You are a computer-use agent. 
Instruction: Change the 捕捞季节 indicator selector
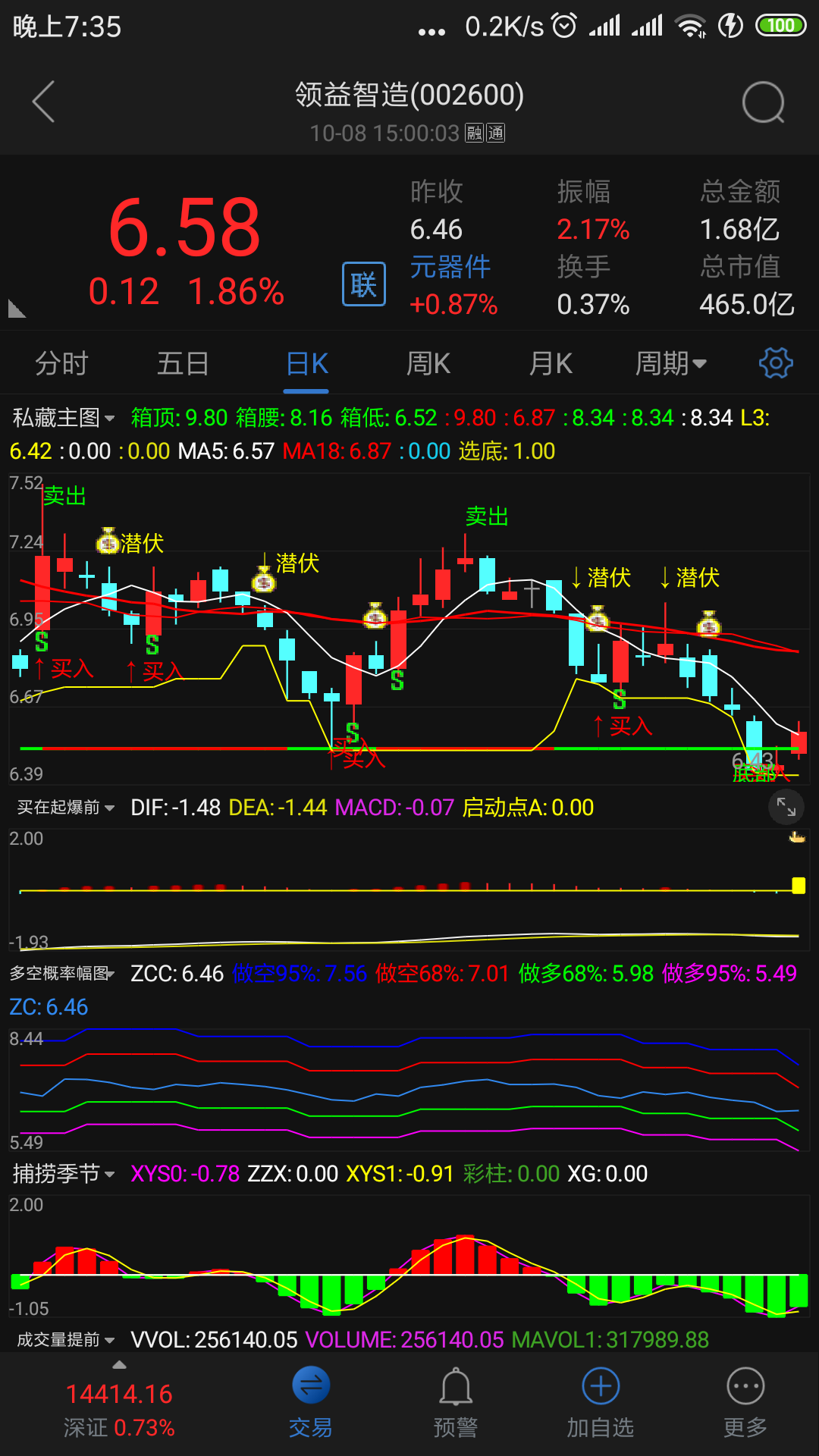[x=64, y=1174]
